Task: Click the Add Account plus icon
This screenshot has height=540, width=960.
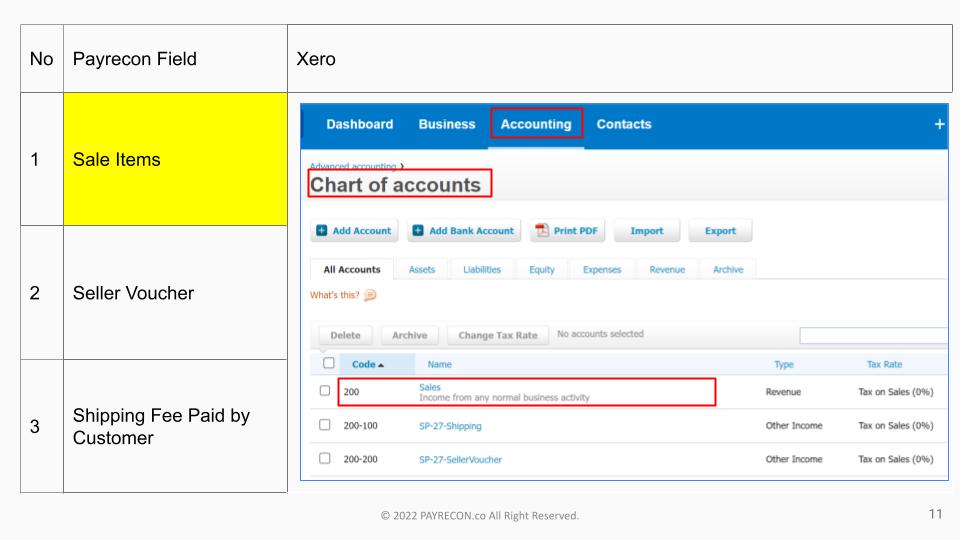Action: click(321, 231)
